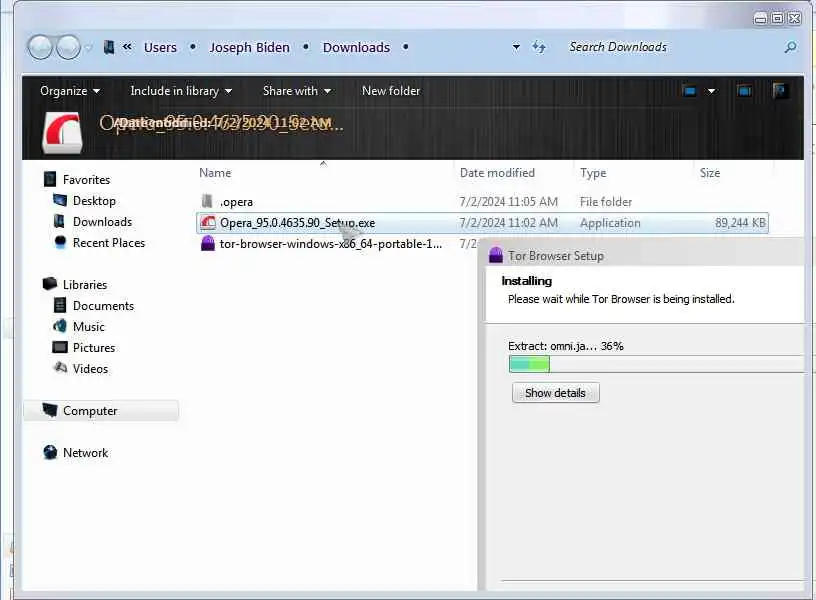Select Downloads in the address breadcrumb

(356, 47)
